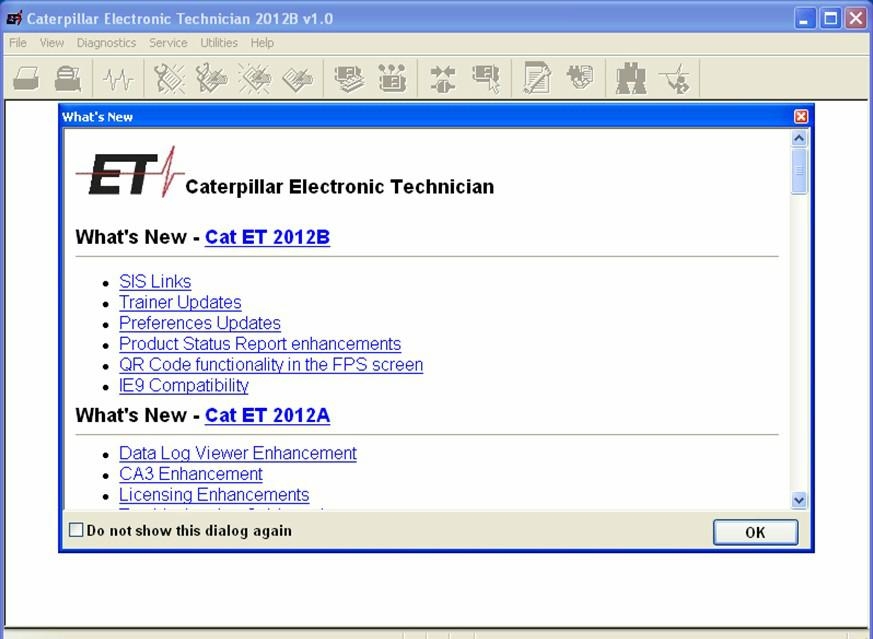Open the Cat ET 2012A heading link
873x639 pixels.
pos(267,415)
